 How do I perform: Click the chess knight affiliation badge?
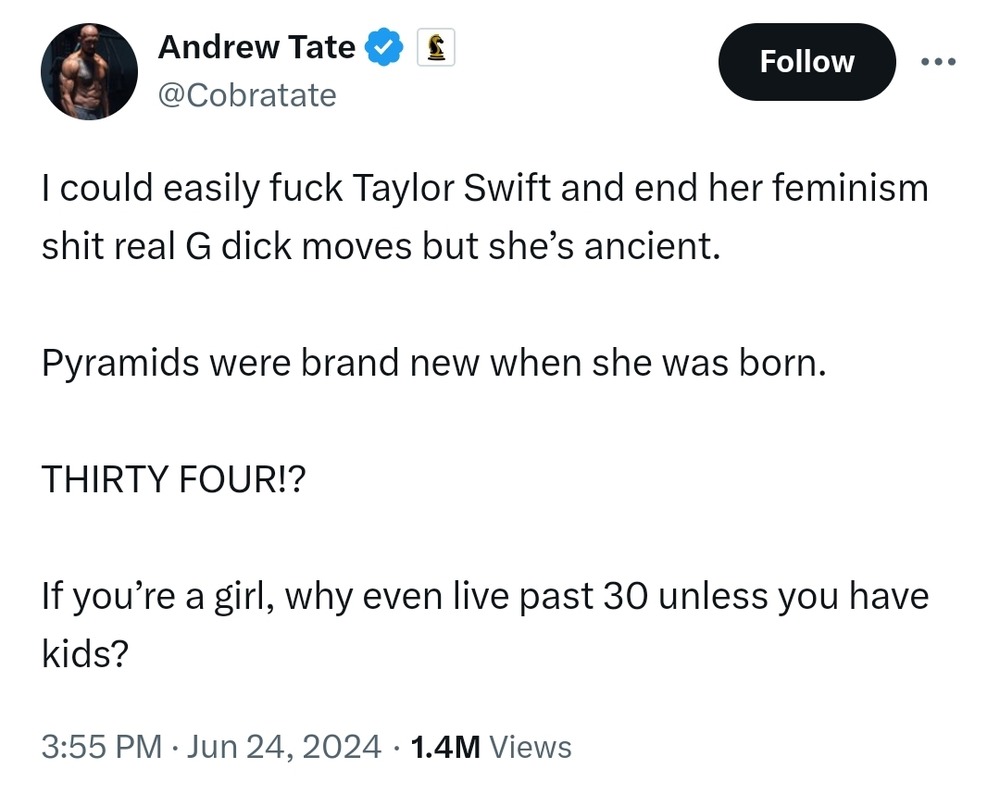pos(437,47)
